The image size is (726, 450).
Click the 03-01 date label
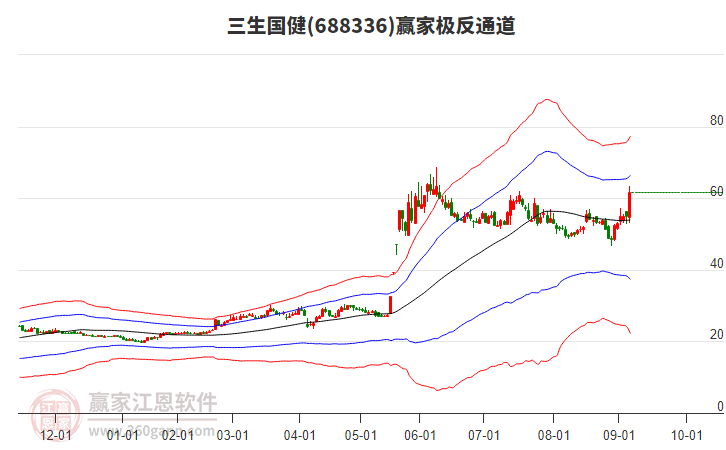pos(232,436)
